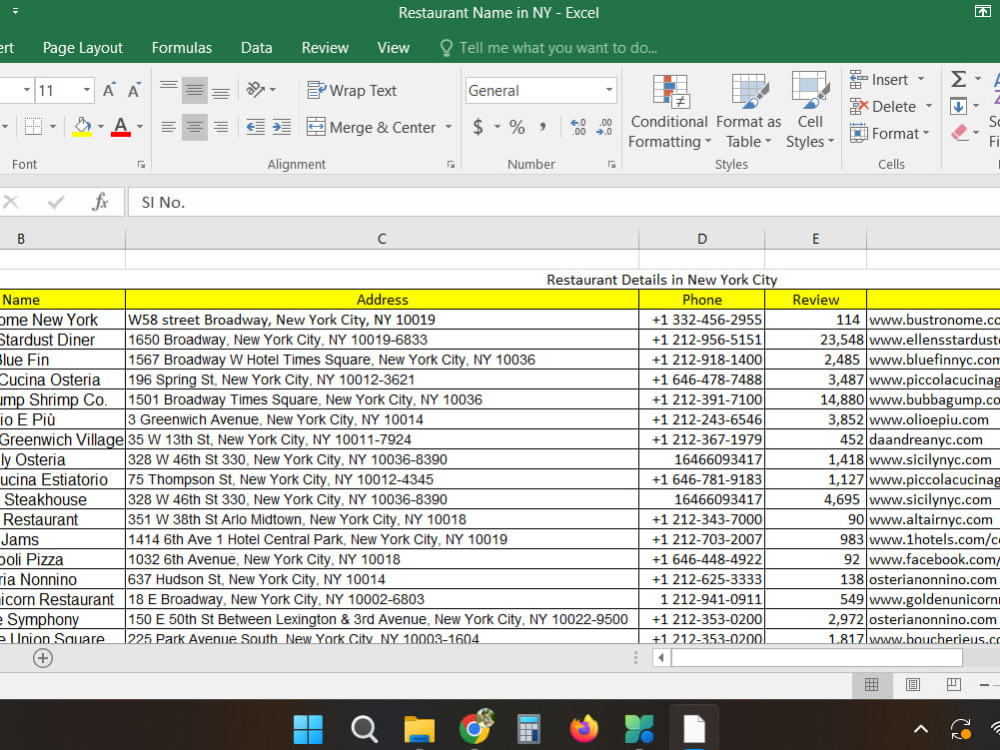Cancel formula entry with X icon
1000x750 pixels.
(11, 202)
